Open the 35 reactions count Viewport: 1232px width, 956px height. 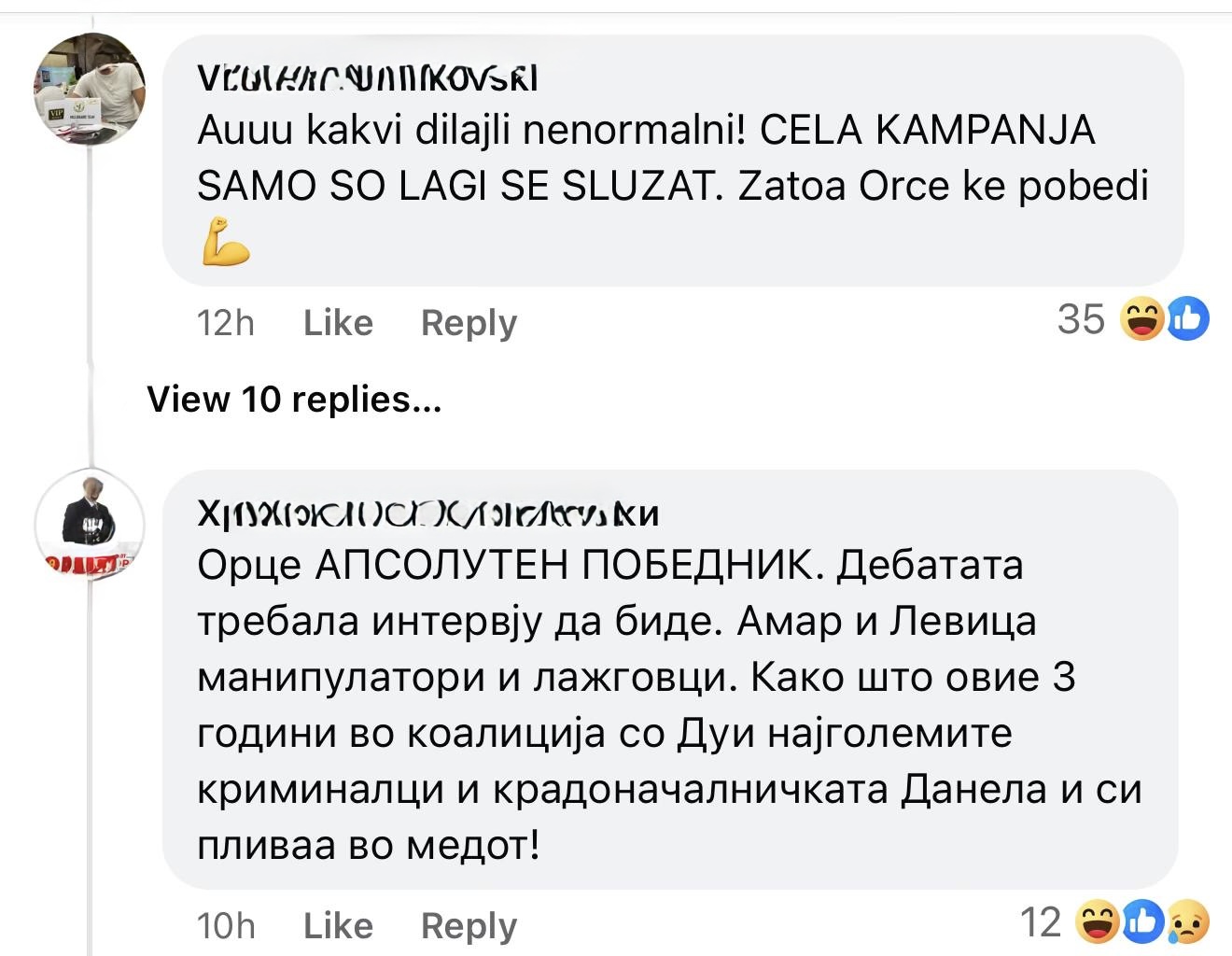(1081, 319)
